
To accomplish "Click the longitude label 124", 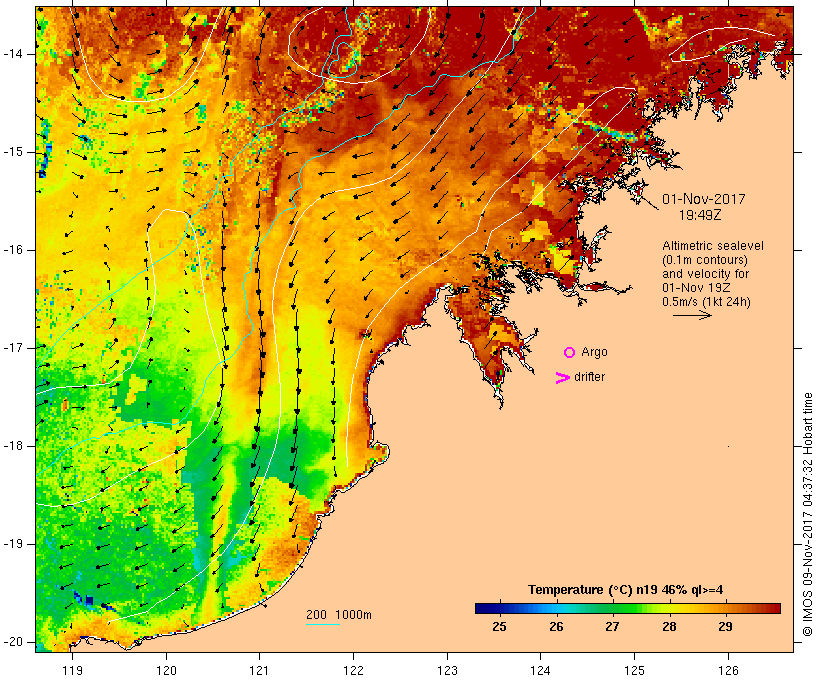I will [x=540, y=670].
